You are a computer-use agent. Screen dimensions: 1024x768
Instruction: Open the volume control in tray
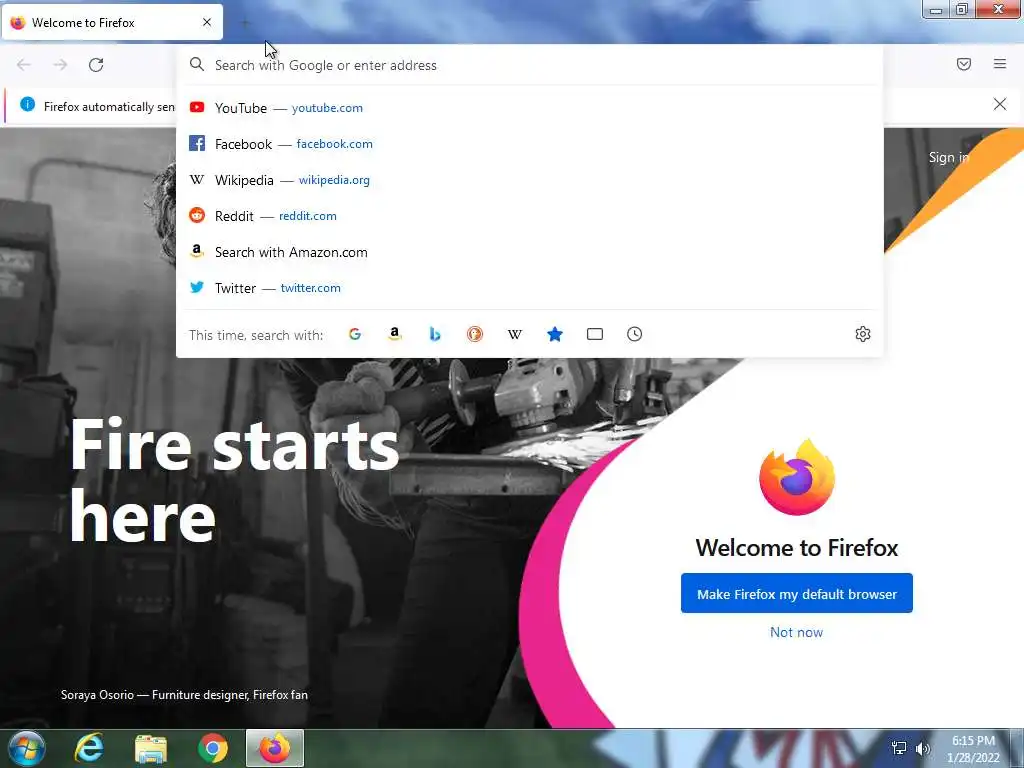click(922, 748)
